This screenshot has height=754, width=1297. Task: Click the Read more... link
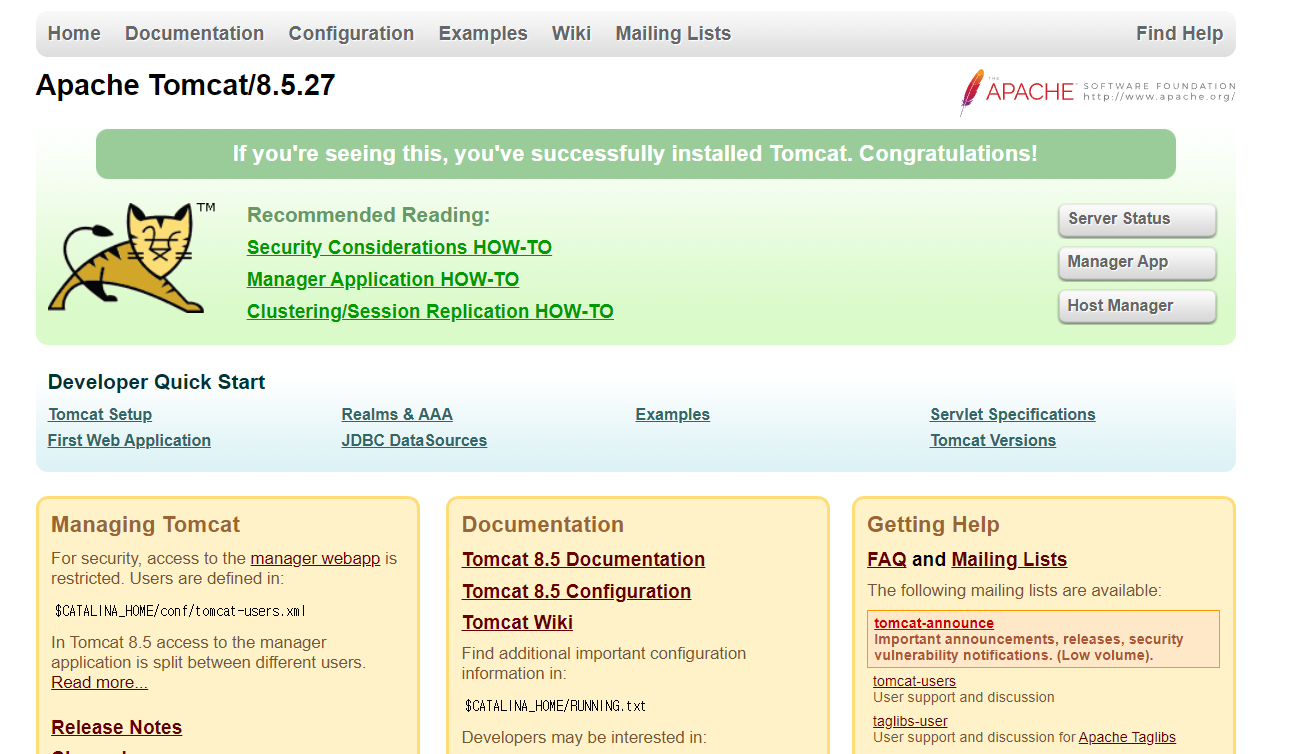click(99, 682)
